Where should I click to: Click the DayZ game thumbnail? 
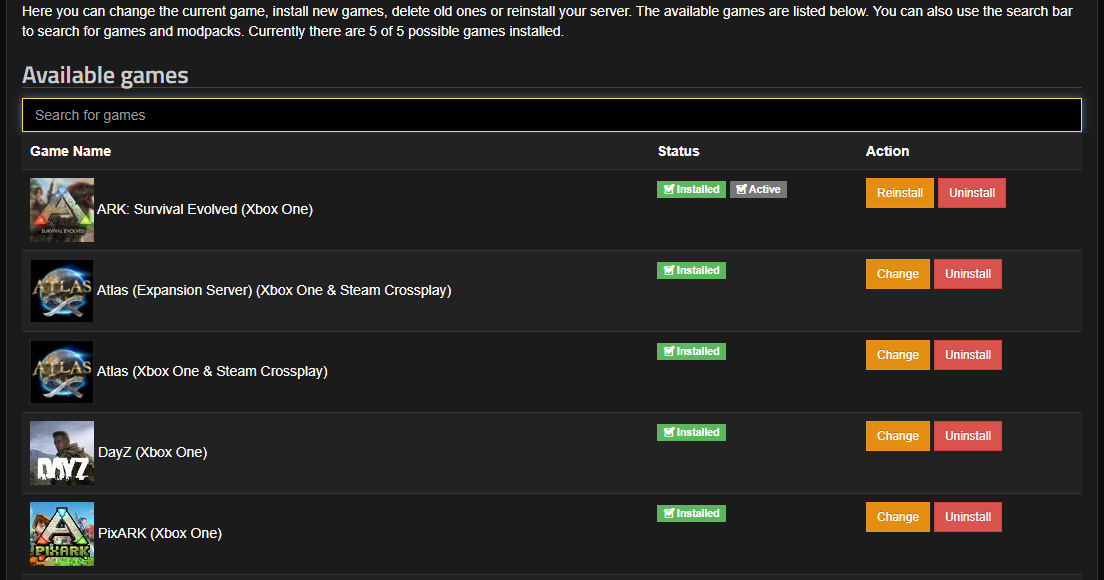coord(62,453)
